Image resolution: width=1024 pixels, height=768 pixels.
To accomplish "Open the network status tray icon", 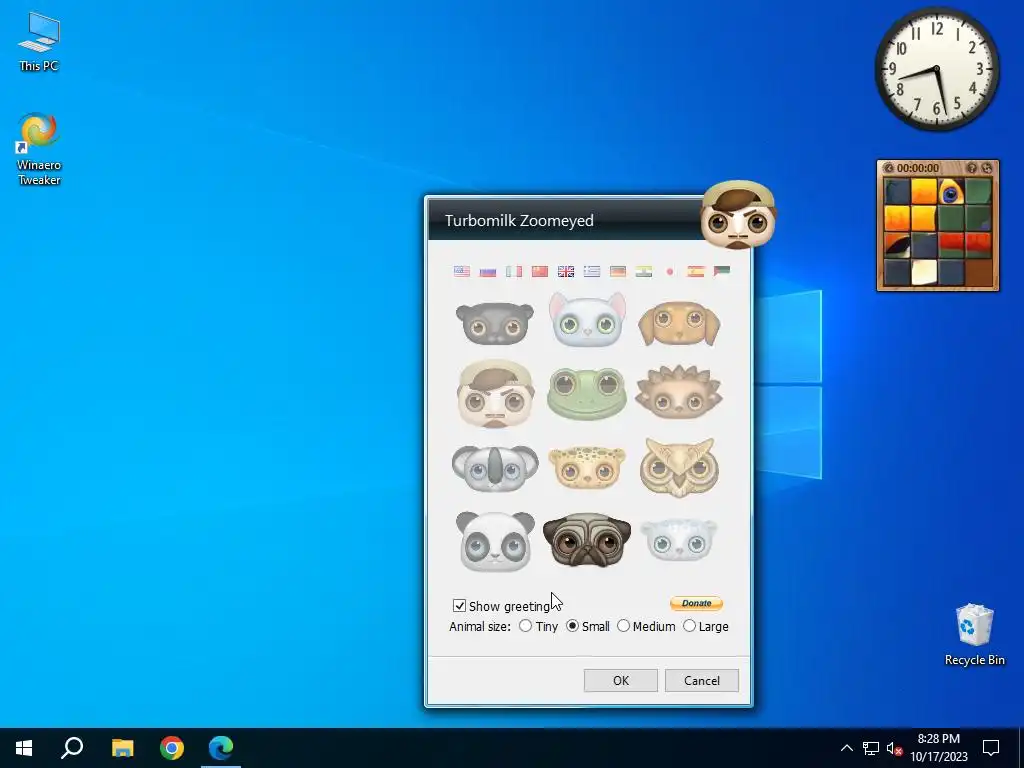I will 871,748.
